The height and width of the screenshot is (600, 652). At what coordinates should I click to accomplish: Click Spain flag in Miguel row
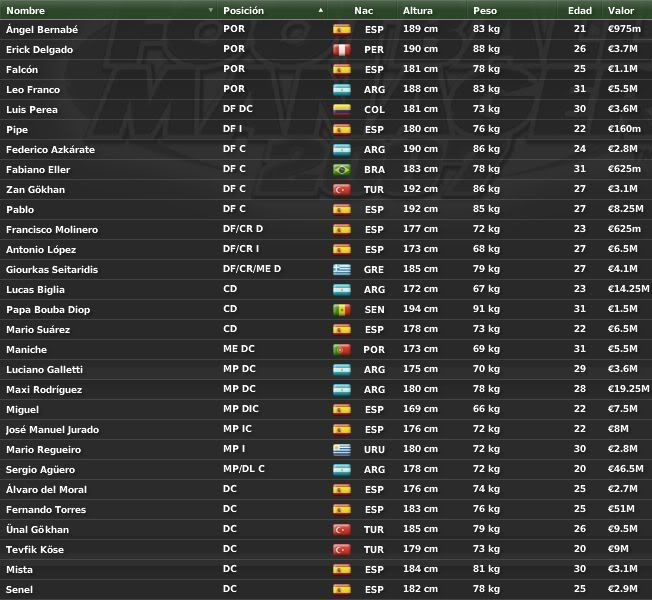[342, 410]
